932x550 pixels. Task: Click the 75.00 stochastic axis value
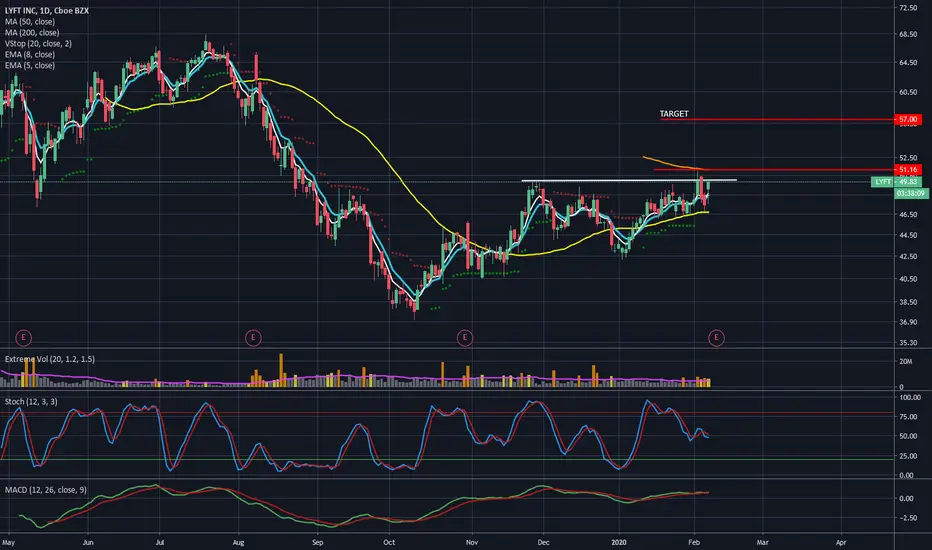910,417
